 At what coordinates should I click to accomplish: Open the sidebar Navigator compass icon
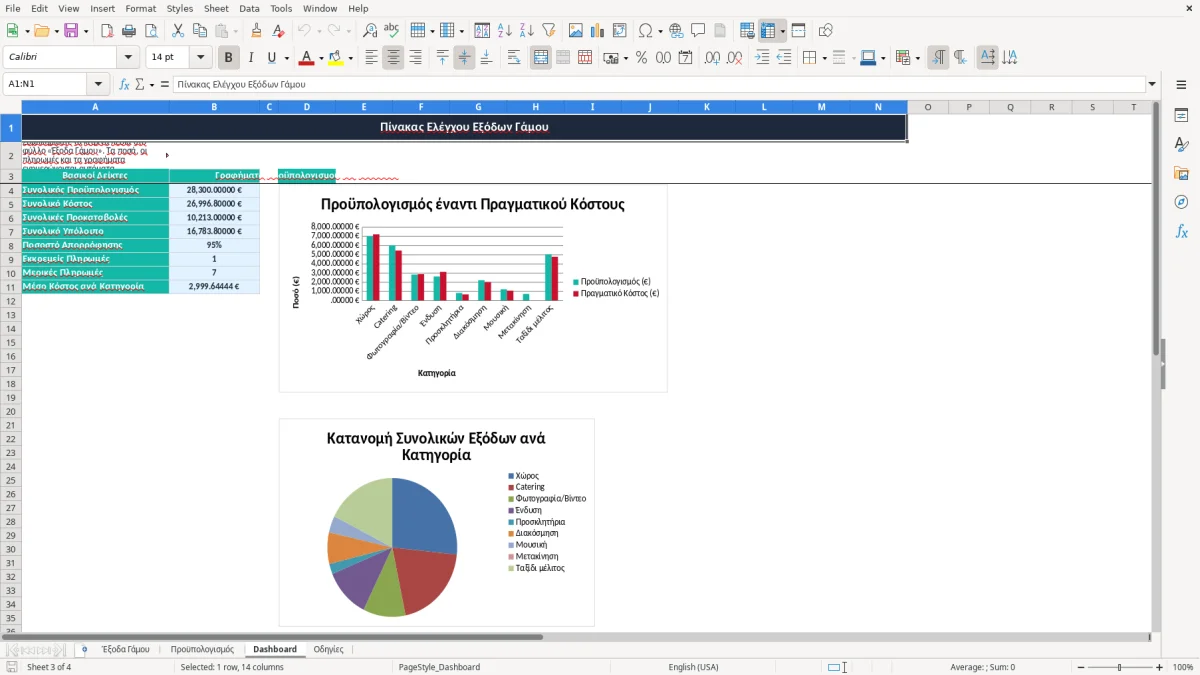tap(1181, 202)
